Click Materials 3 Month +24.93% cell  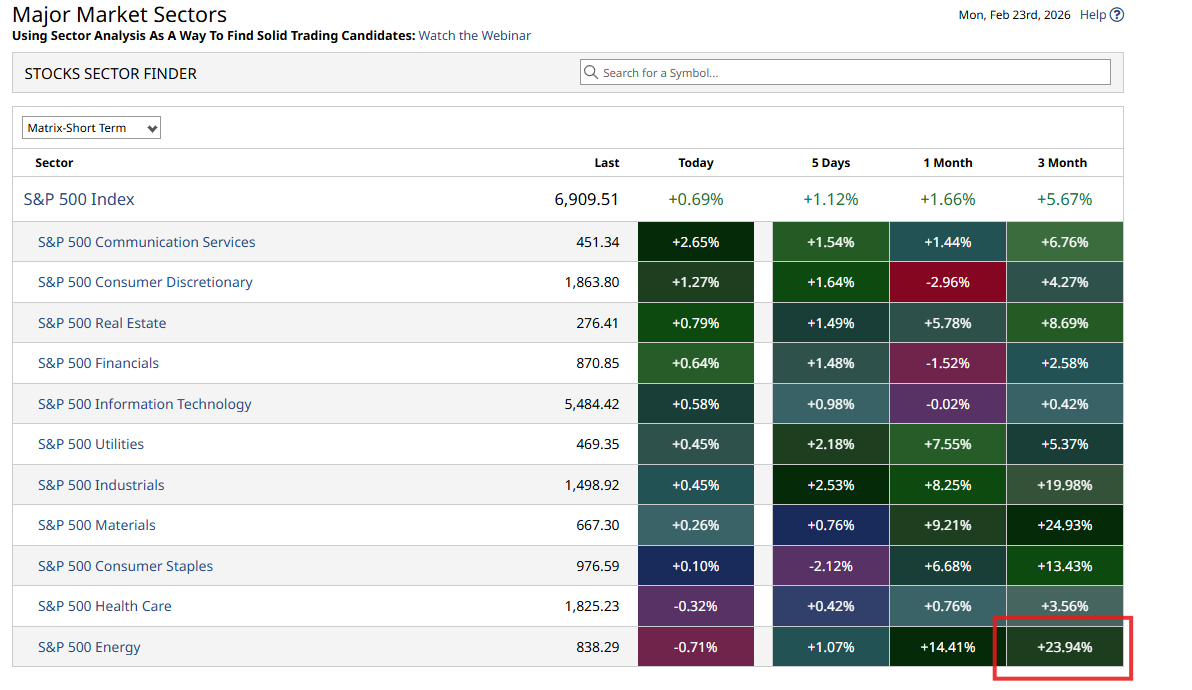1064,525
